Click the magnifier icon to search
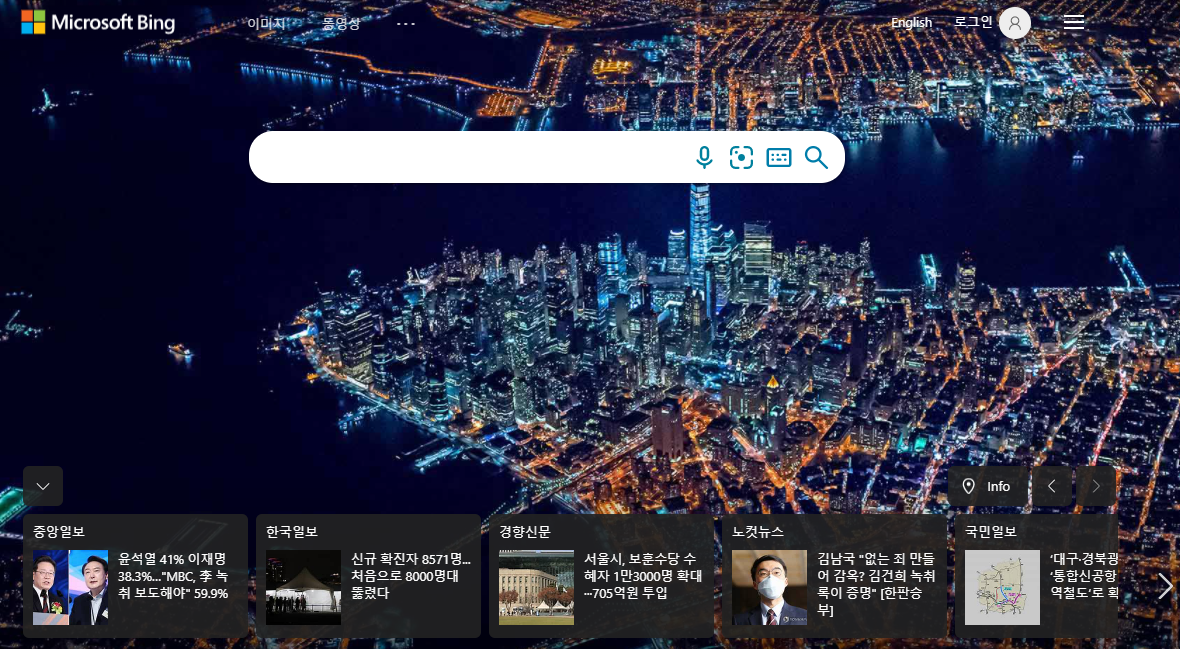 816,157
